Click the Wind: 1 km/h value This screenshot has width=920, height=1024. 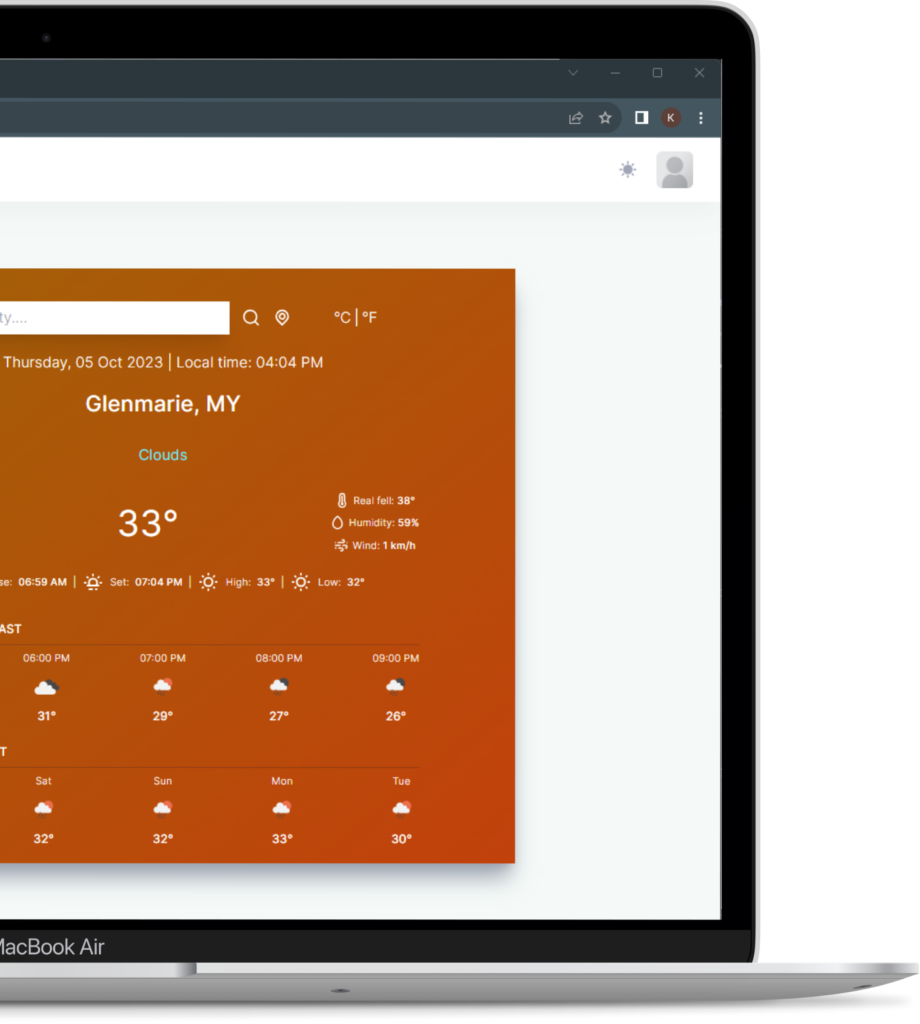[x=384, y=545]
